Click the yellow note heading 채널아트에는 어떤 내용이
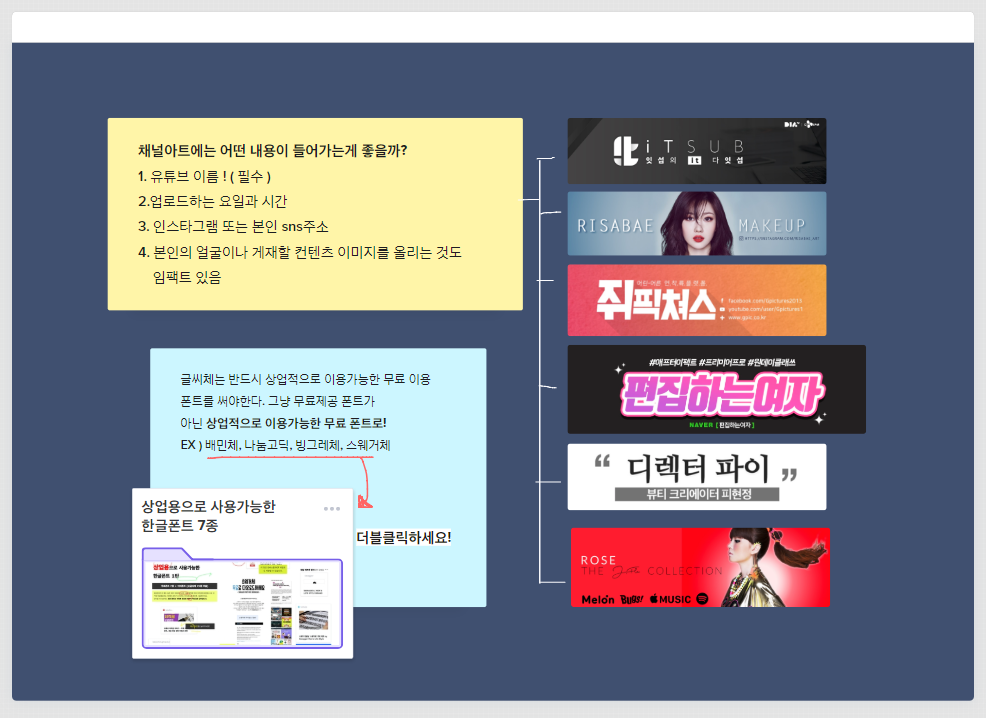Viewport: 986px width, 718px height. (x=272, y=151)
